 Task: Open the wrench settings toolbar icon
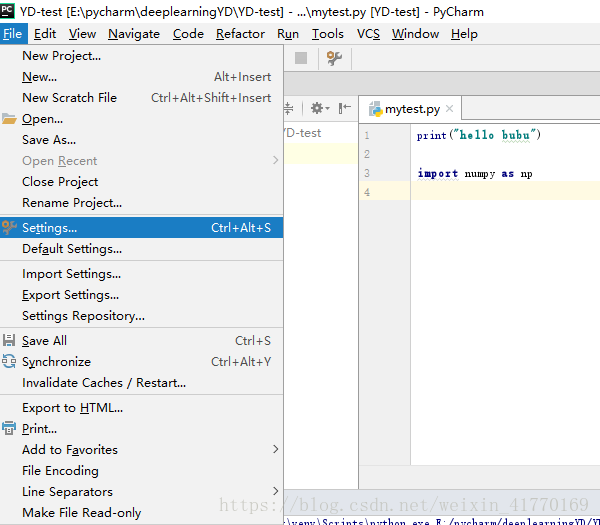[334, 58]
